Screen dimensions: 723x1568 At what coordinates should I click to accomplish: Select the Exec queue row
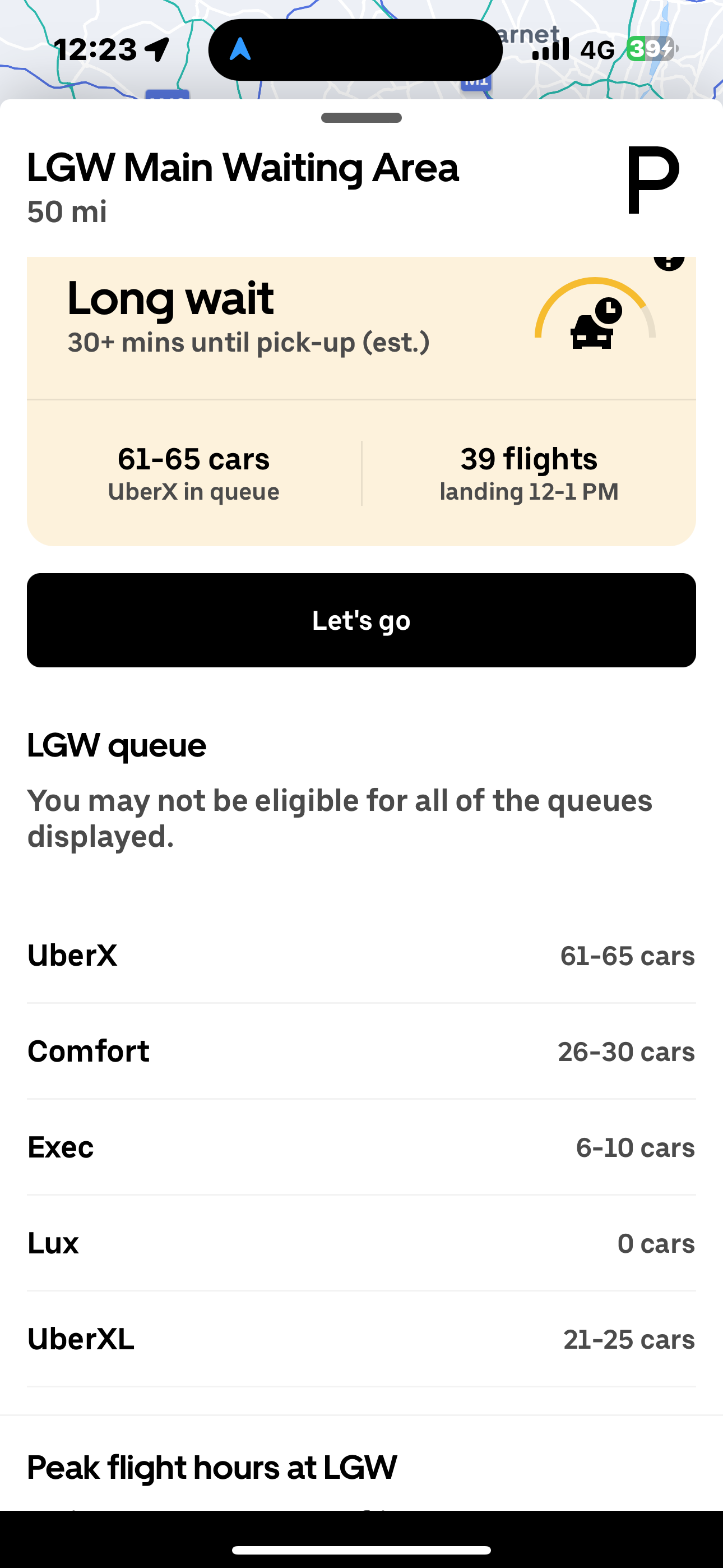(361, 1147)
